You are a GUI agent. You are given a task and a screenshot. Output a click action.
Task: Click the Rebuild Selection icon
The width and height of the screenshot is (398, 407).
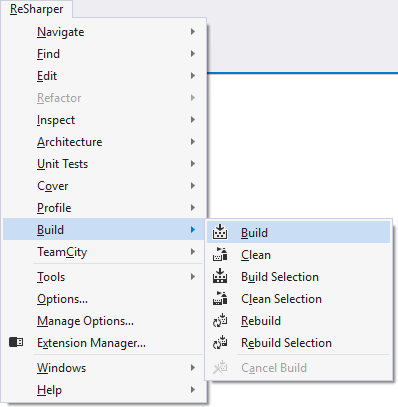[220, 343]
